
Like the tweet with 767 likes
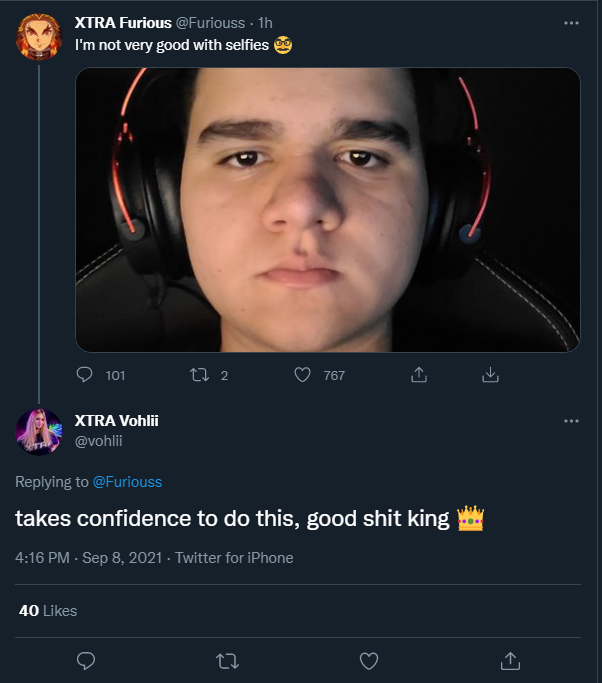(304, 375)
